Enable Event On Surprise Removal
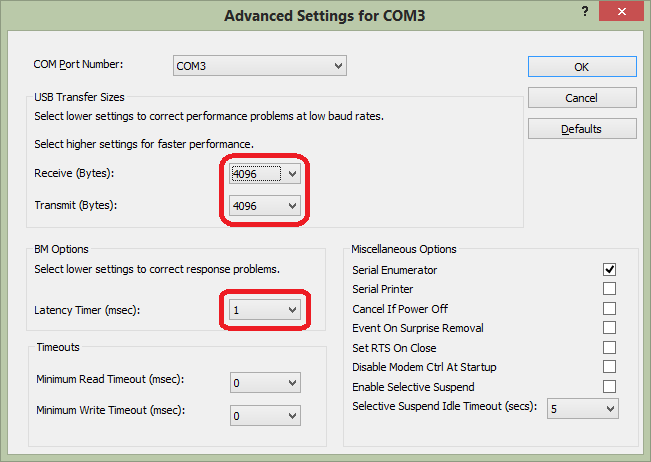The width and height of the screenshot is (651, 462). point(609,328)
